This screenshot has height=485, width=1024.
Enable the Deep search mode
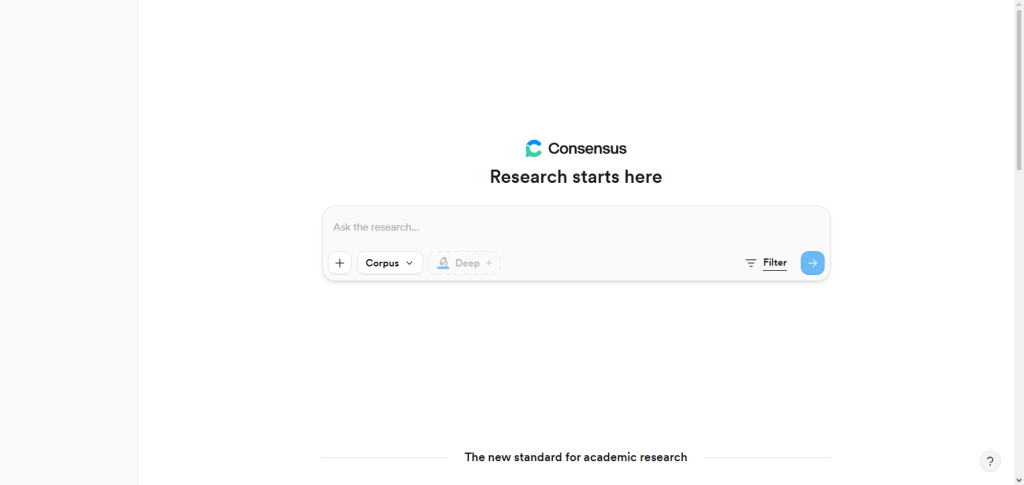point(465,263)
